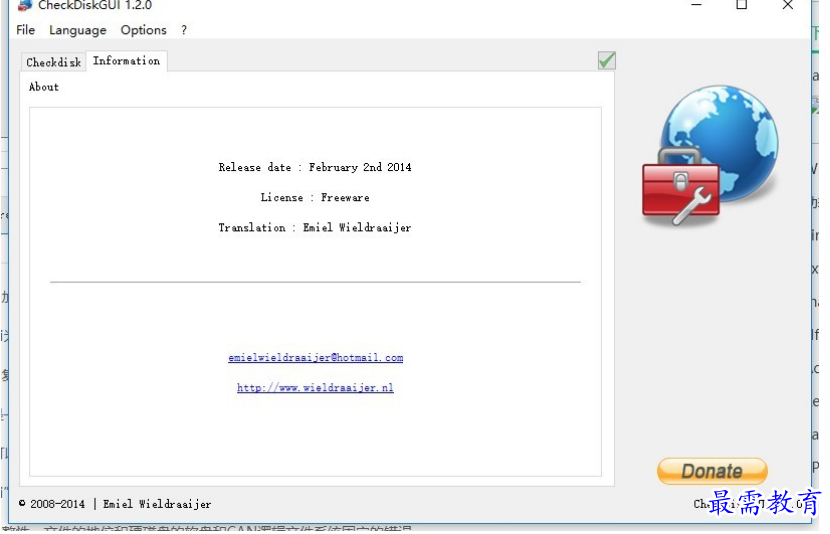Maximize the CheckDiskGUI window
The width and height of the screenshot is (830, 534).
click(742, 5)
